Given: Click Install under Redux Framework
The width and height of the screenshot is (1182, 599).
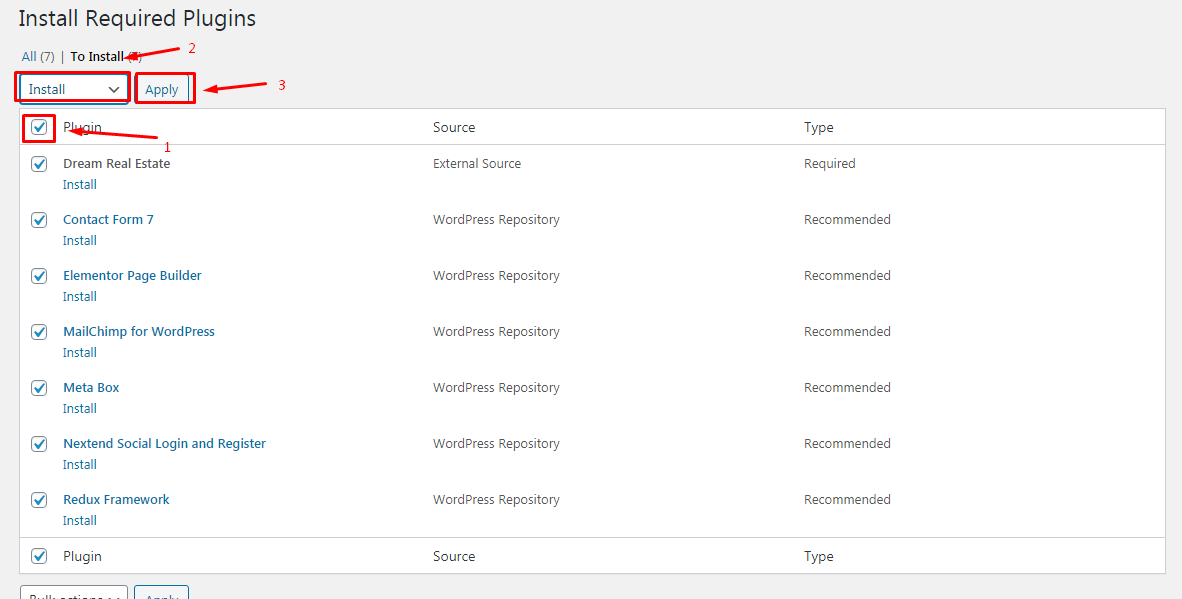Looking at the screenshot, I should 80,521.
